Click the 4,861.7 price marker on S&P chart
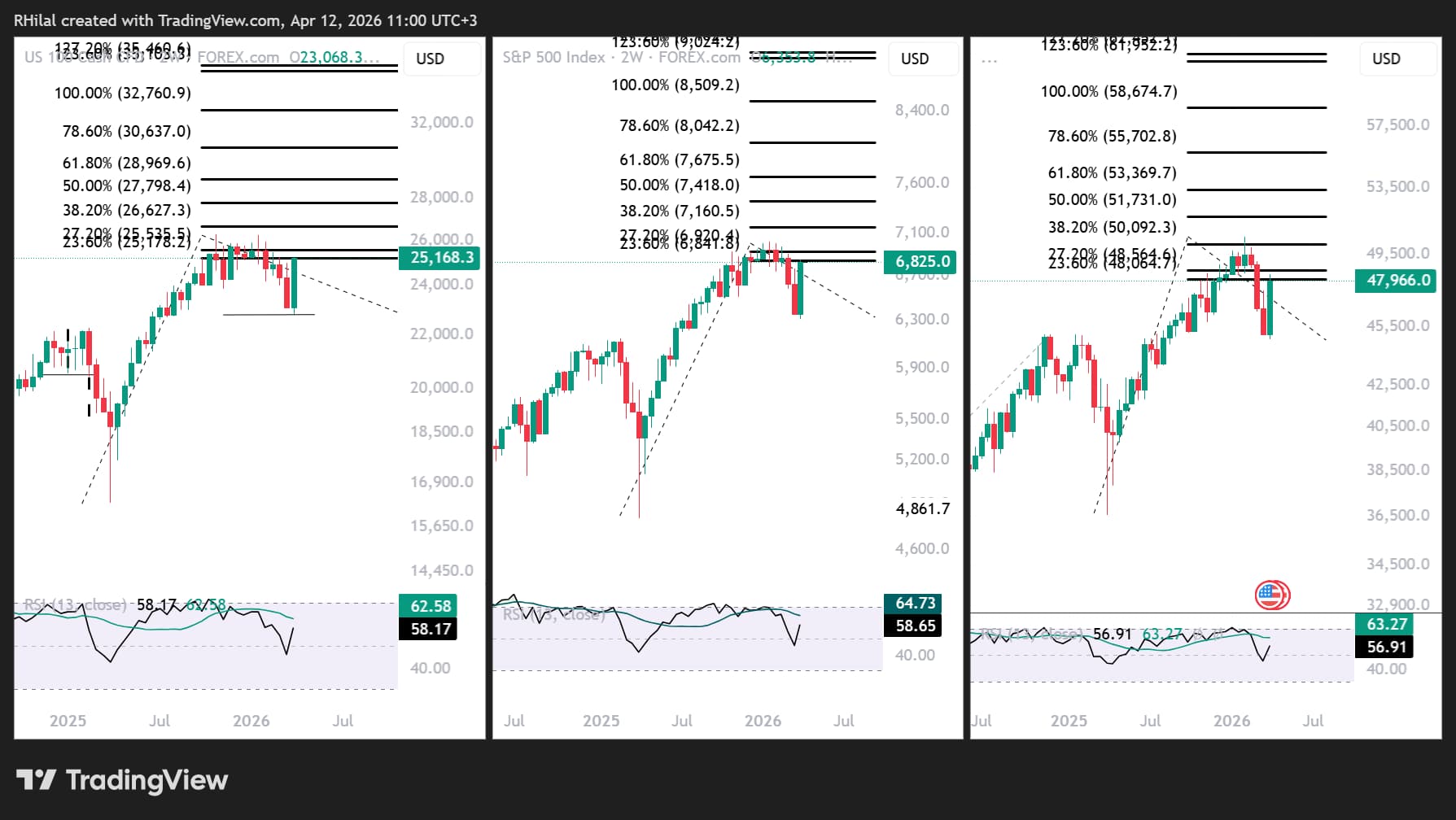Image resolution: width=1456 pixels, height=820 pixels. point(923,508)
